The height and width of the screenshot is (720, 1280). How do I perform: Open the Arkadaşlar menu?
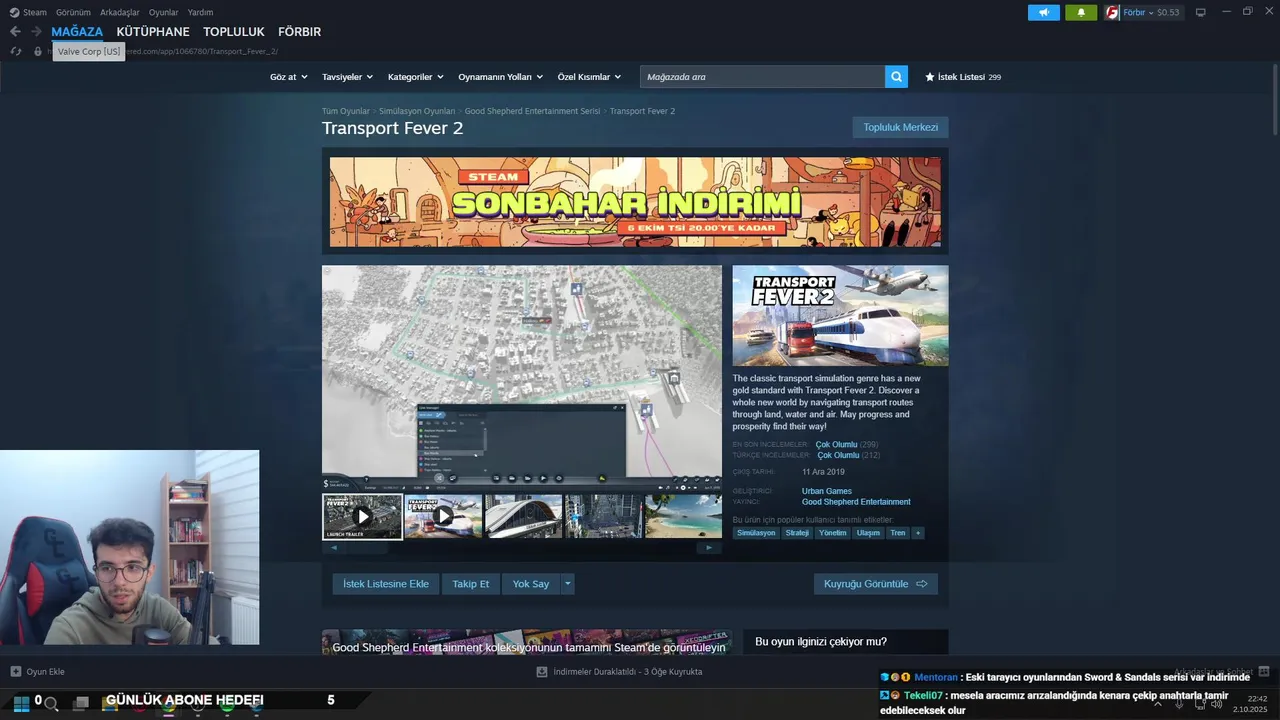120,13
